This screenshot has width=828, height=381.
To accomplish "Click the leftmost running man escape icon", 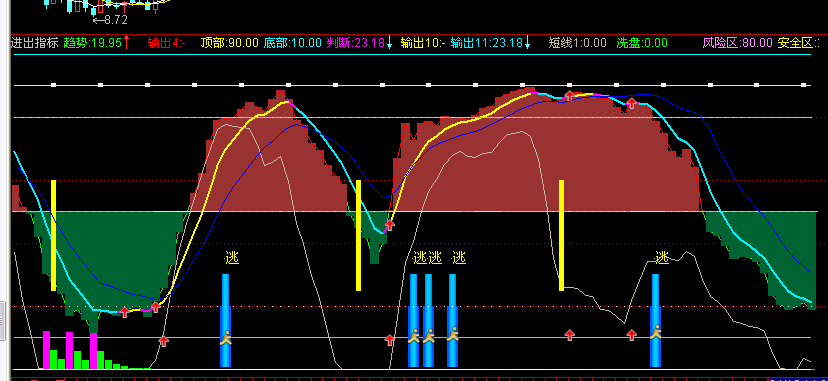I will tap(225, 337).
